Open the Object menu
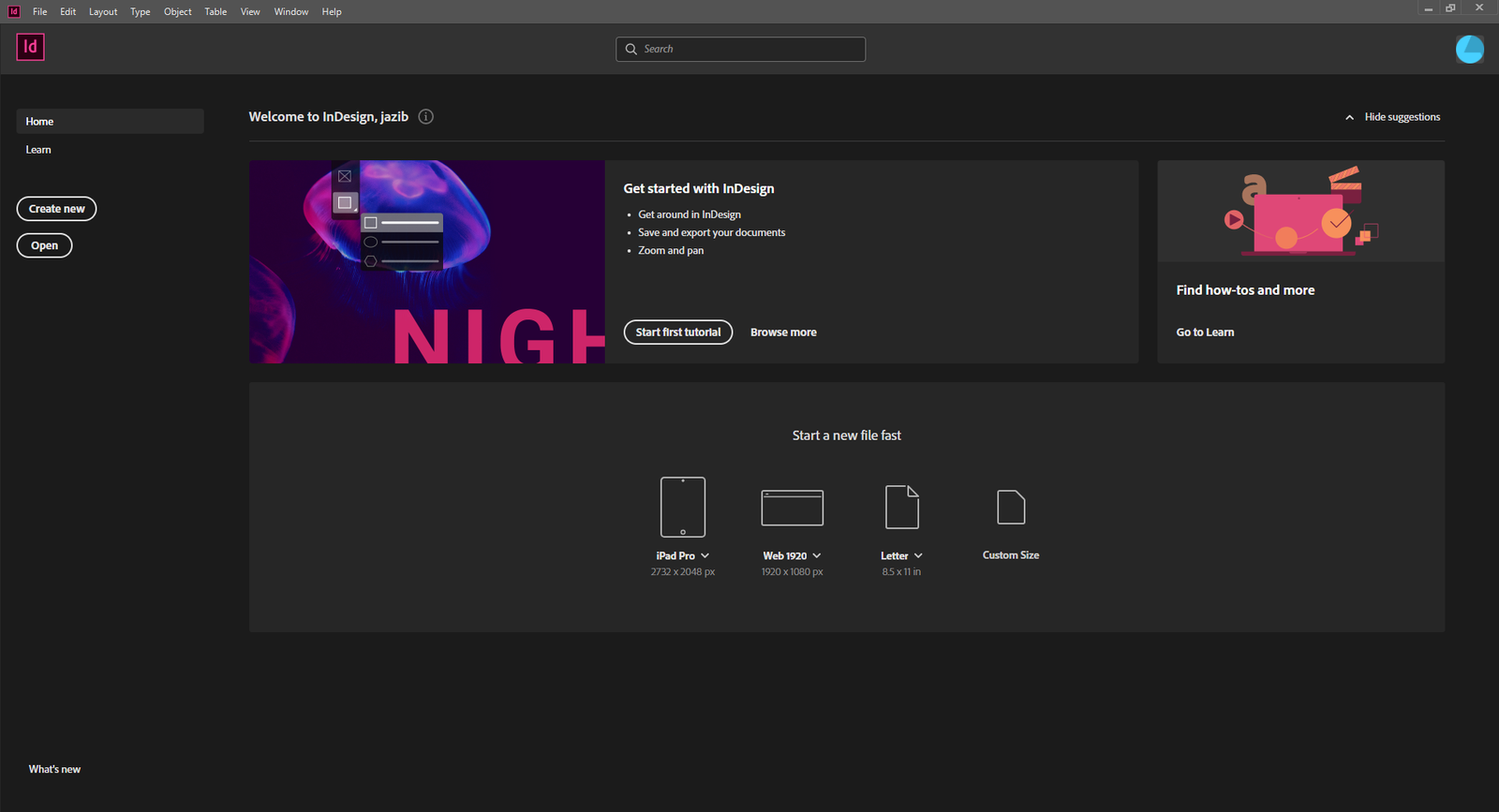The image size is (1499, 812). [x=178, y=11]
